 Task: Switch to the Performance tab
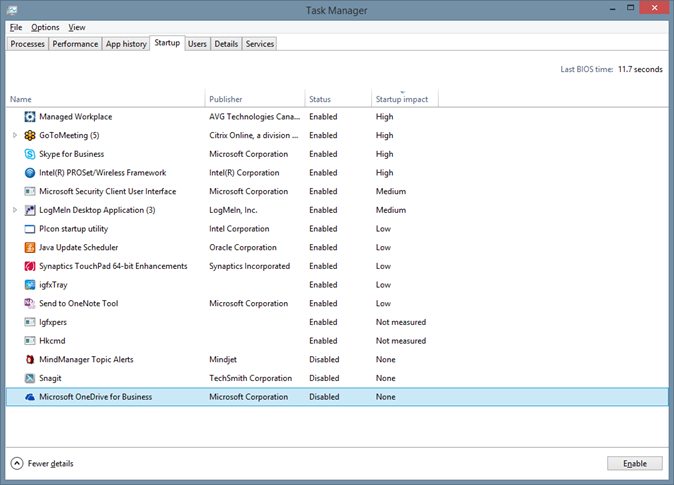75,44
